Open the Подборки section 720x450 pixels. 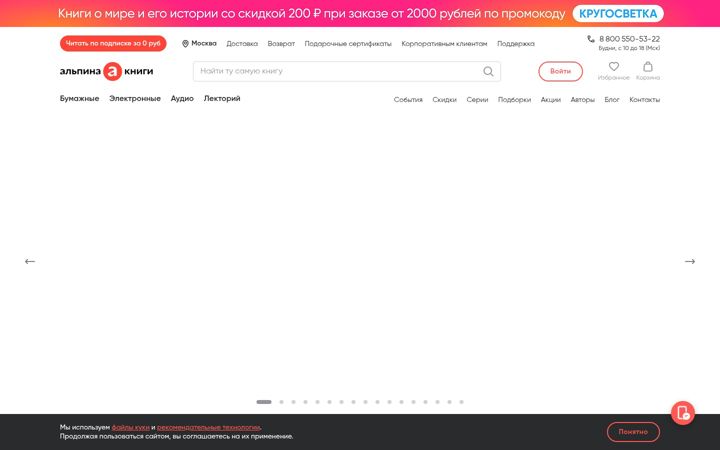tap(514, 100)
